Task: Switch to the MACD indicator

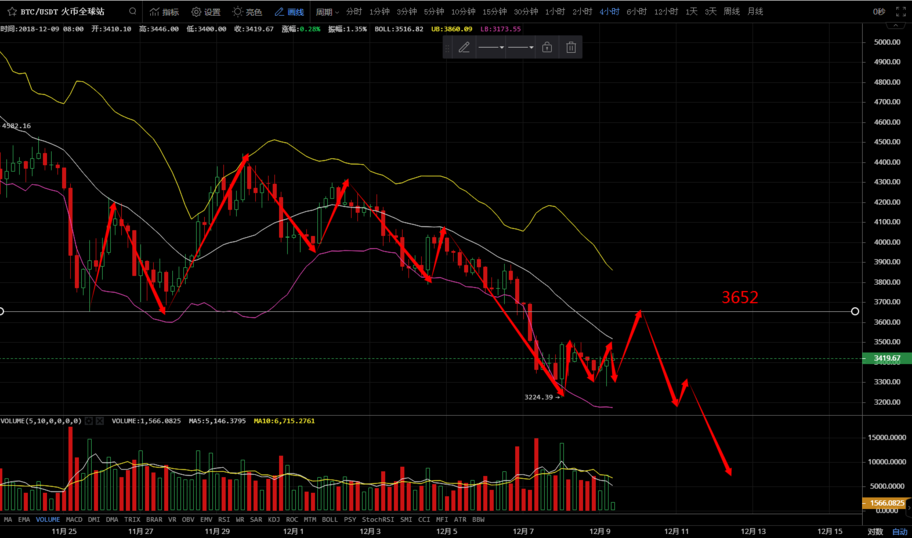Action: [x=74, y=520]
